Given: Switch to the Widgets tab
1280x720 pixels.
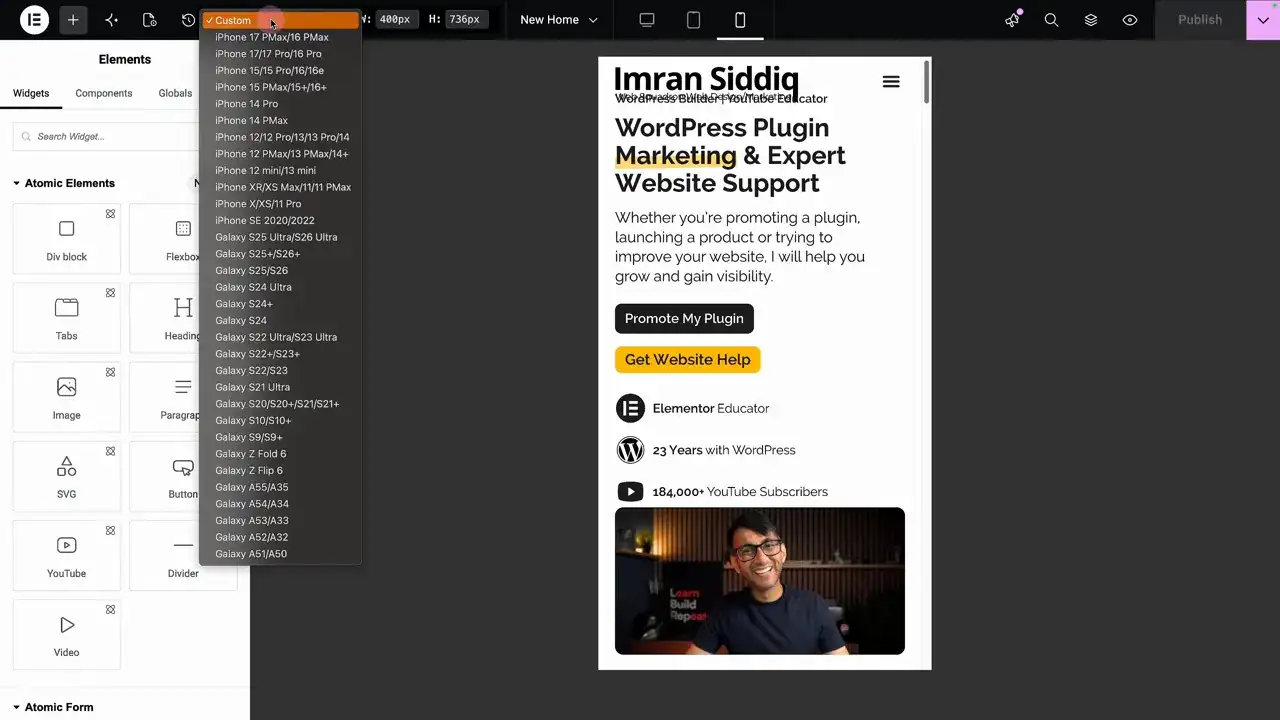Looking at the screenshot, I should point(31,93).
